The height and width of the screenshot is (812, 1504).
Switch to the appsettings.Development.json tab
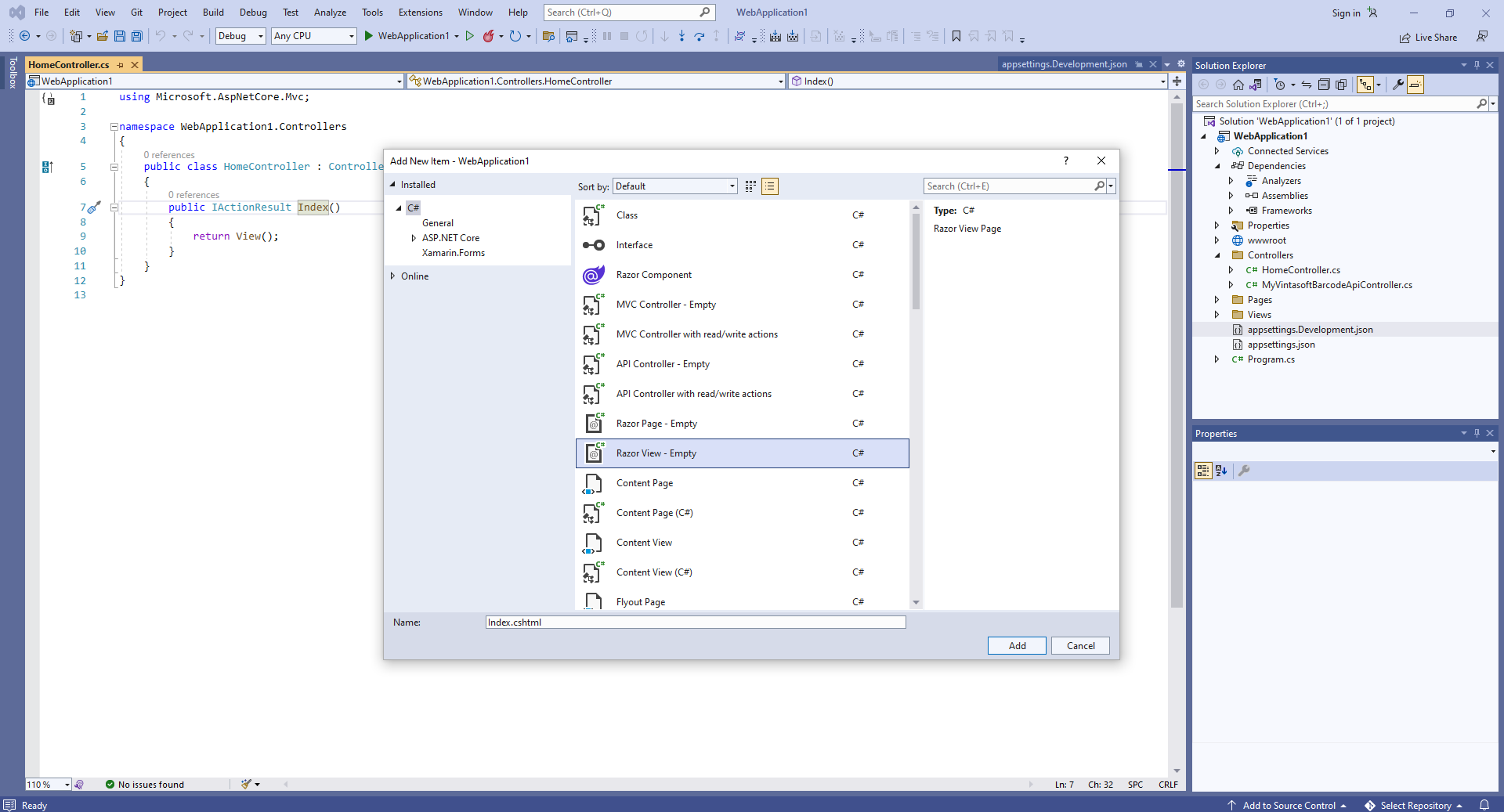[x=1064, y=64]
